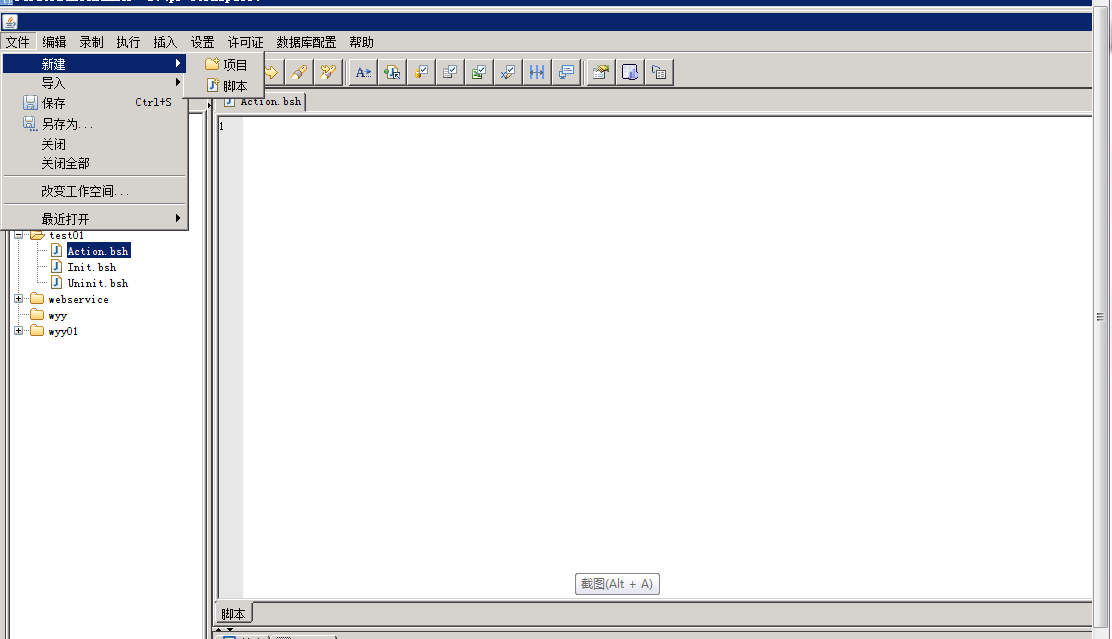Click inside the script editor text area
This screenshot has width=1112, height=639.
660,350
